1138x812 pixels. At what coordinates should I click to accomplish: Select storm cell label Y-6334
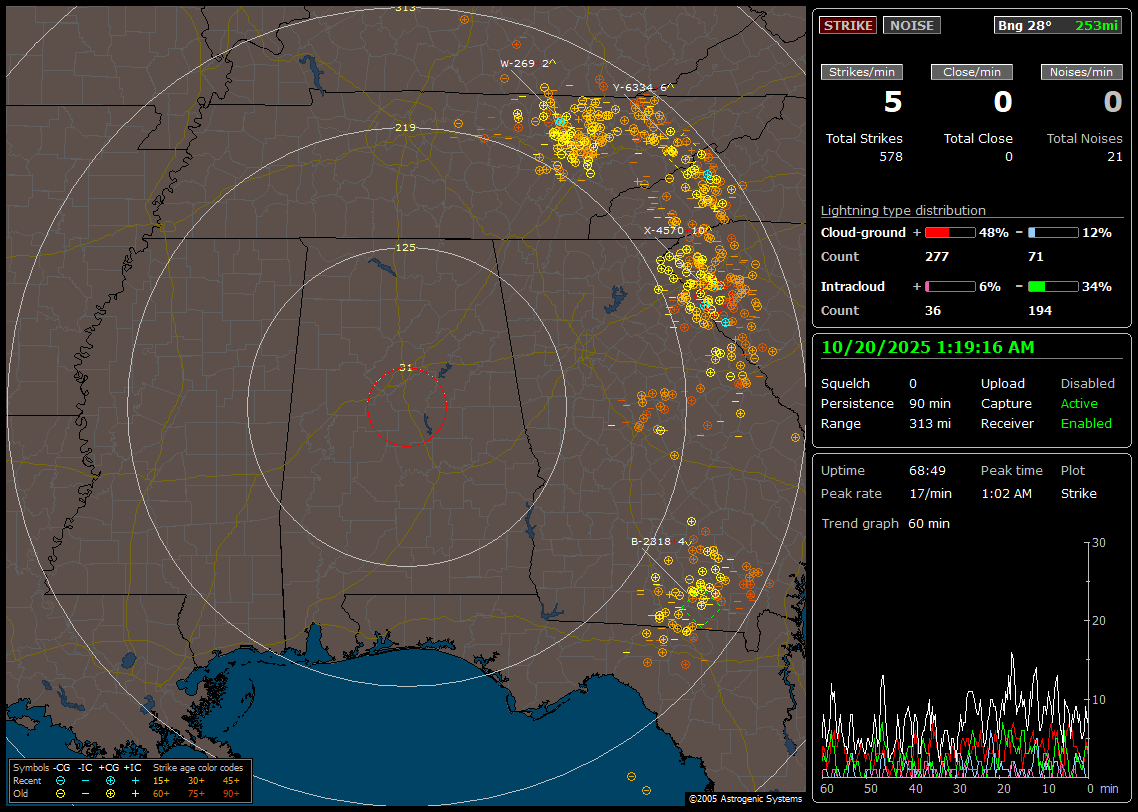coord(633,87)
